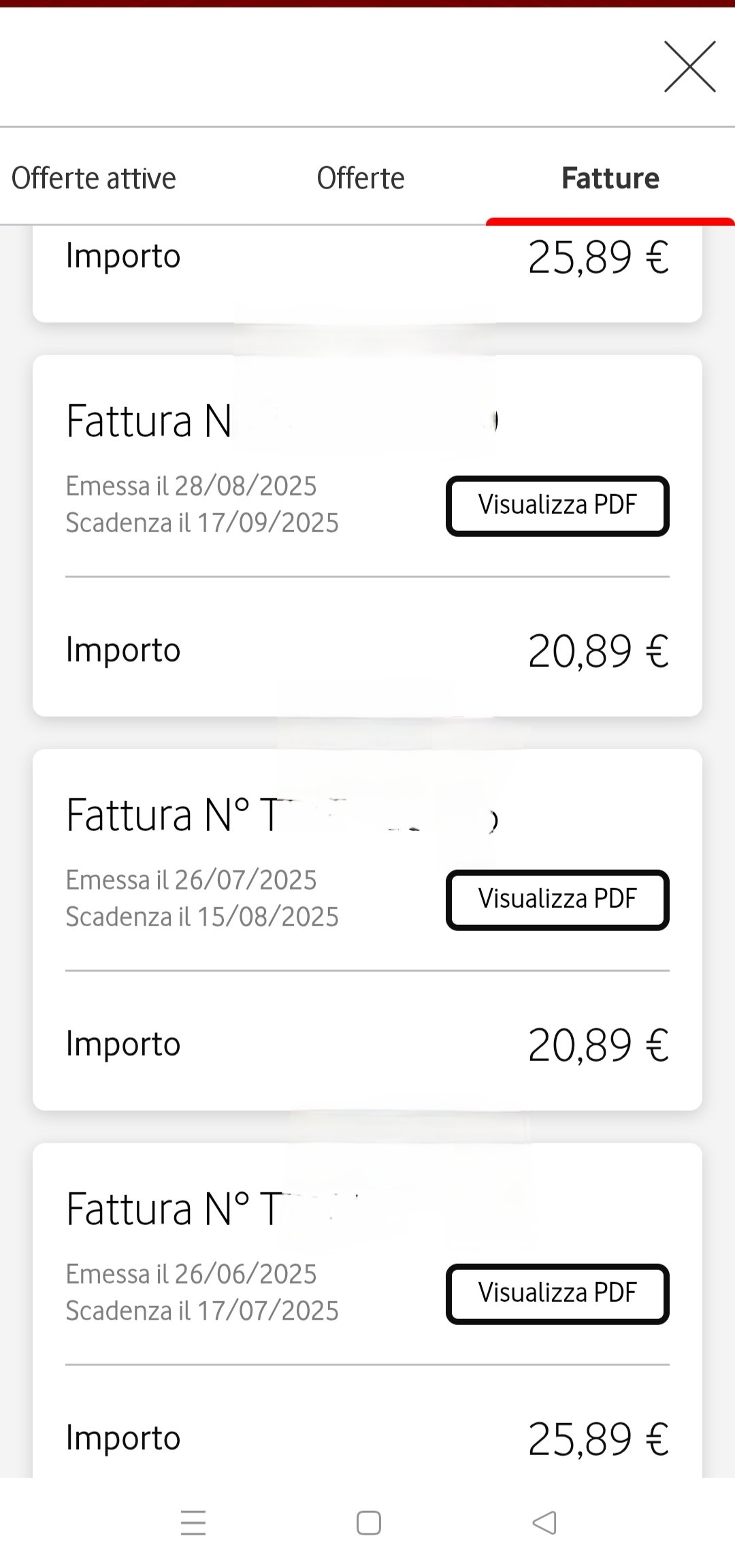View PDF of invoice issued 26/06/2025
The width and height of the screenshot is (735, 1568).
[557, 1294]
